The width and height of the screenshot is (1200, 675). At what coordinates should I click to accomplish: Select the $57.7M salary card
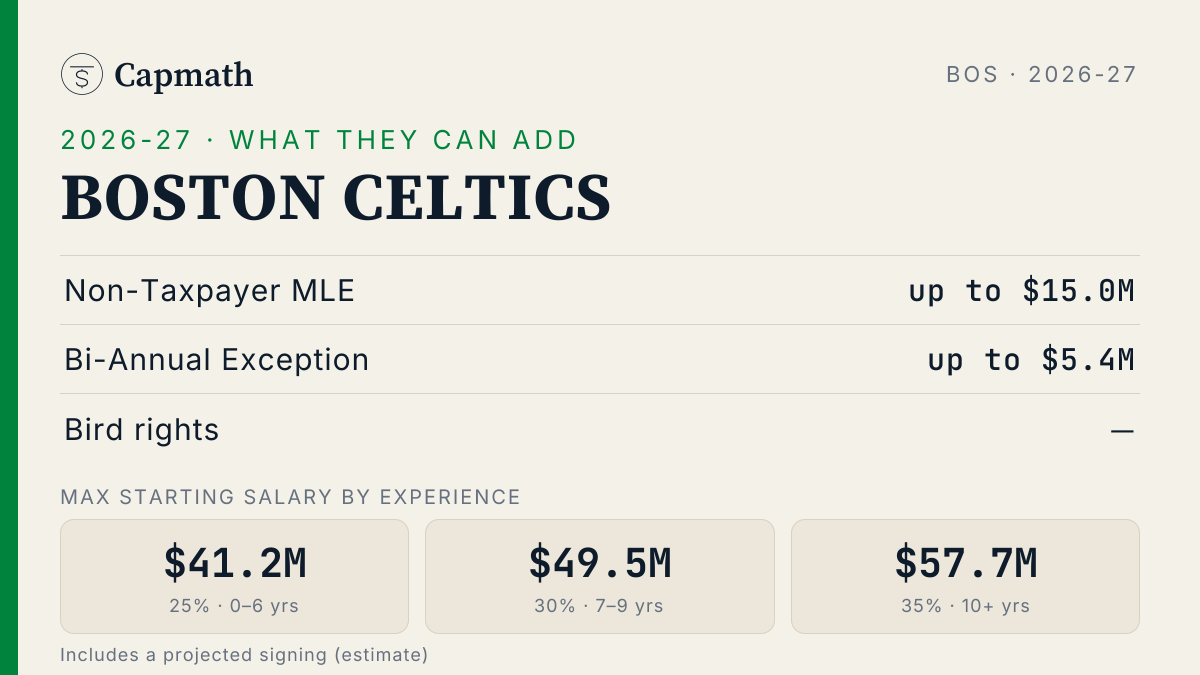[x=965, y=576]
